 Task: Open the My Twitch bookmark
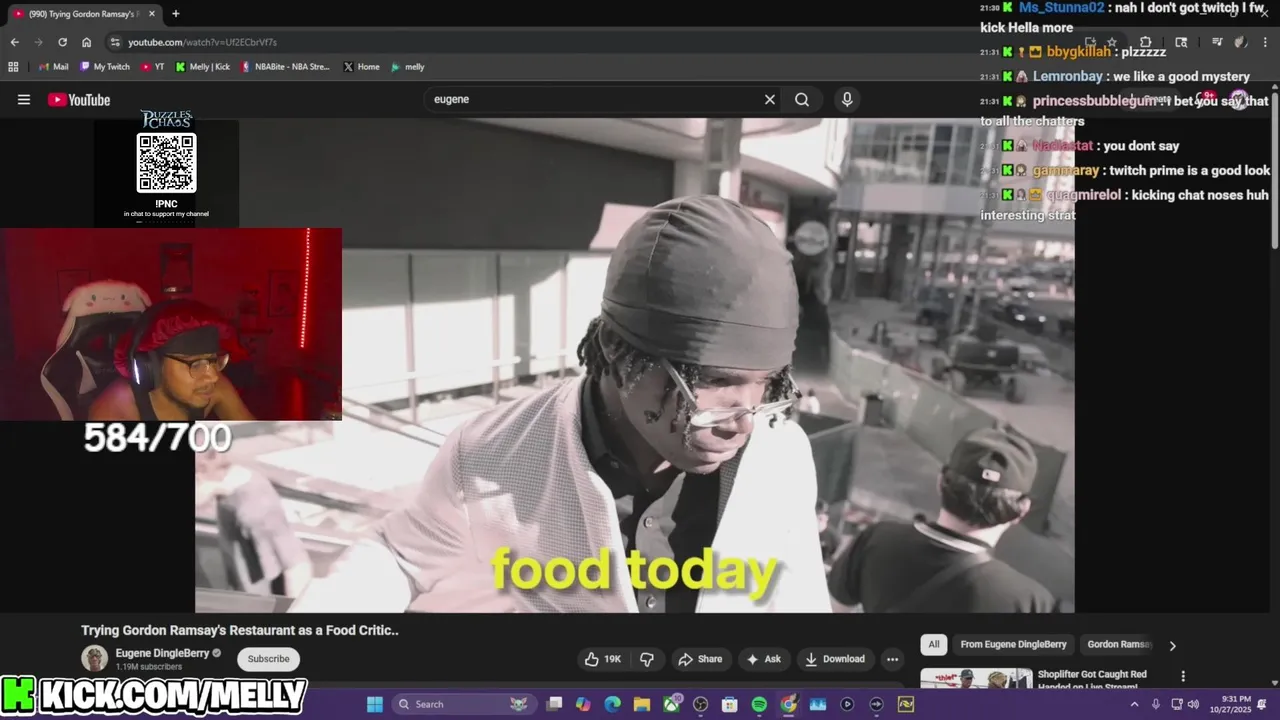(104, 67)
